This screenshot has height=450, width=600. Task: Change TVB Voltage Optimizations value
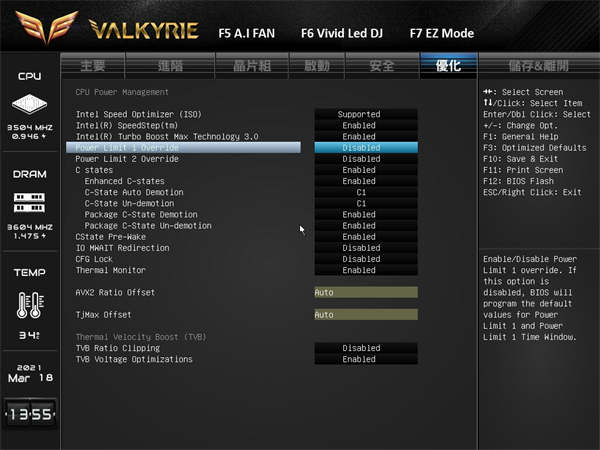coord(366,359)
